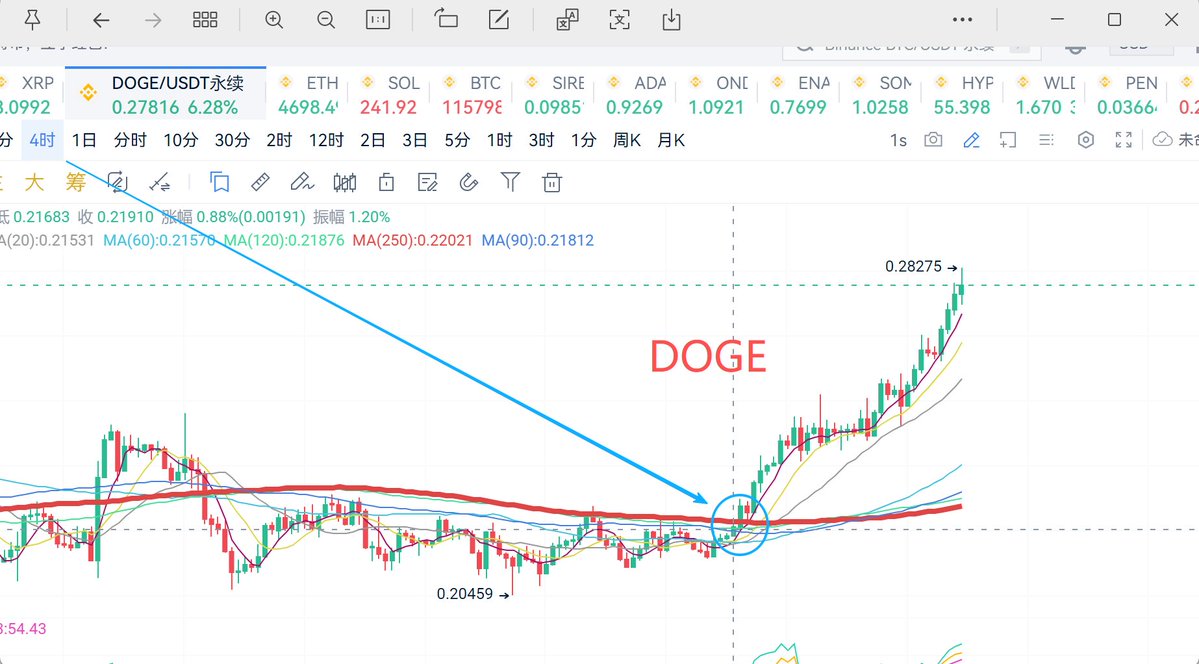
Task: Open the thumbnail grid view
Action: click(x=205, y=20)
